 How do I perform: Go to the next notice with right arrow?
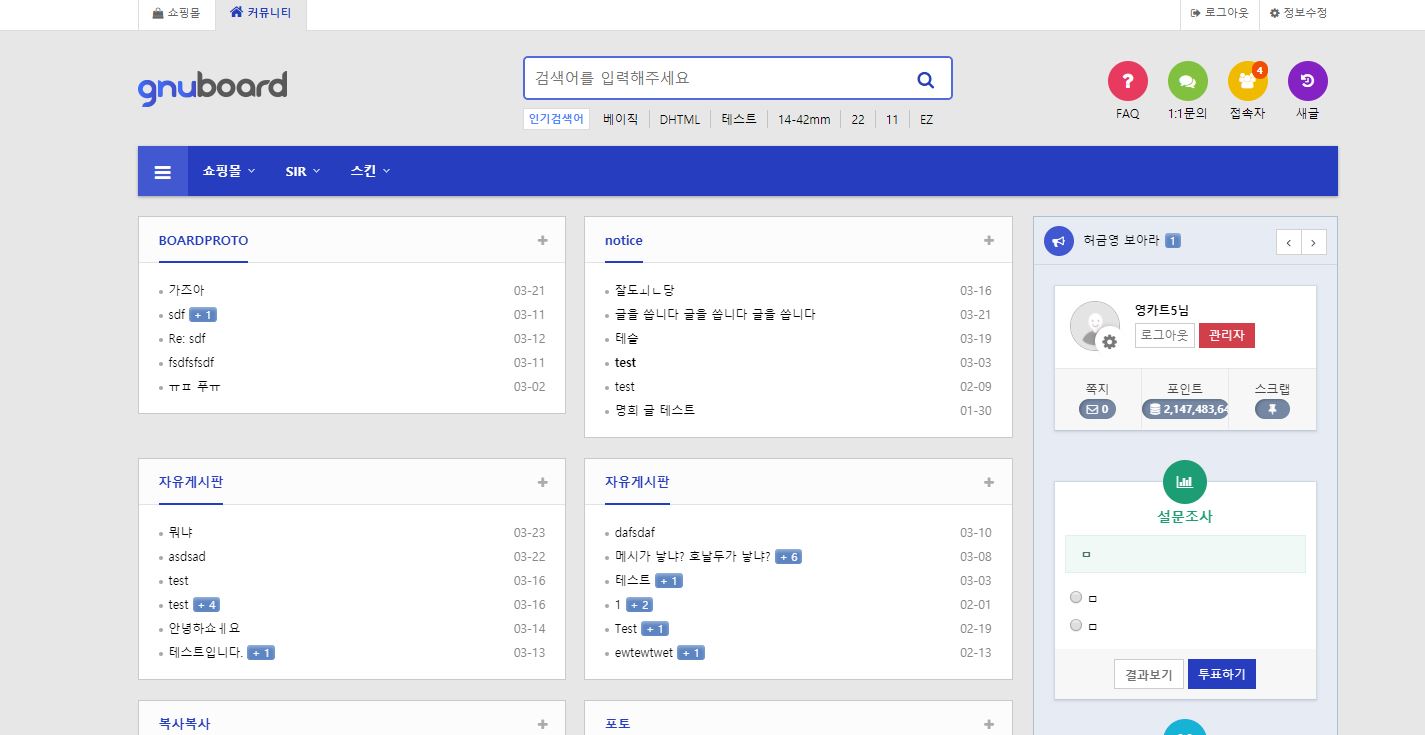tap(1314, 242)
